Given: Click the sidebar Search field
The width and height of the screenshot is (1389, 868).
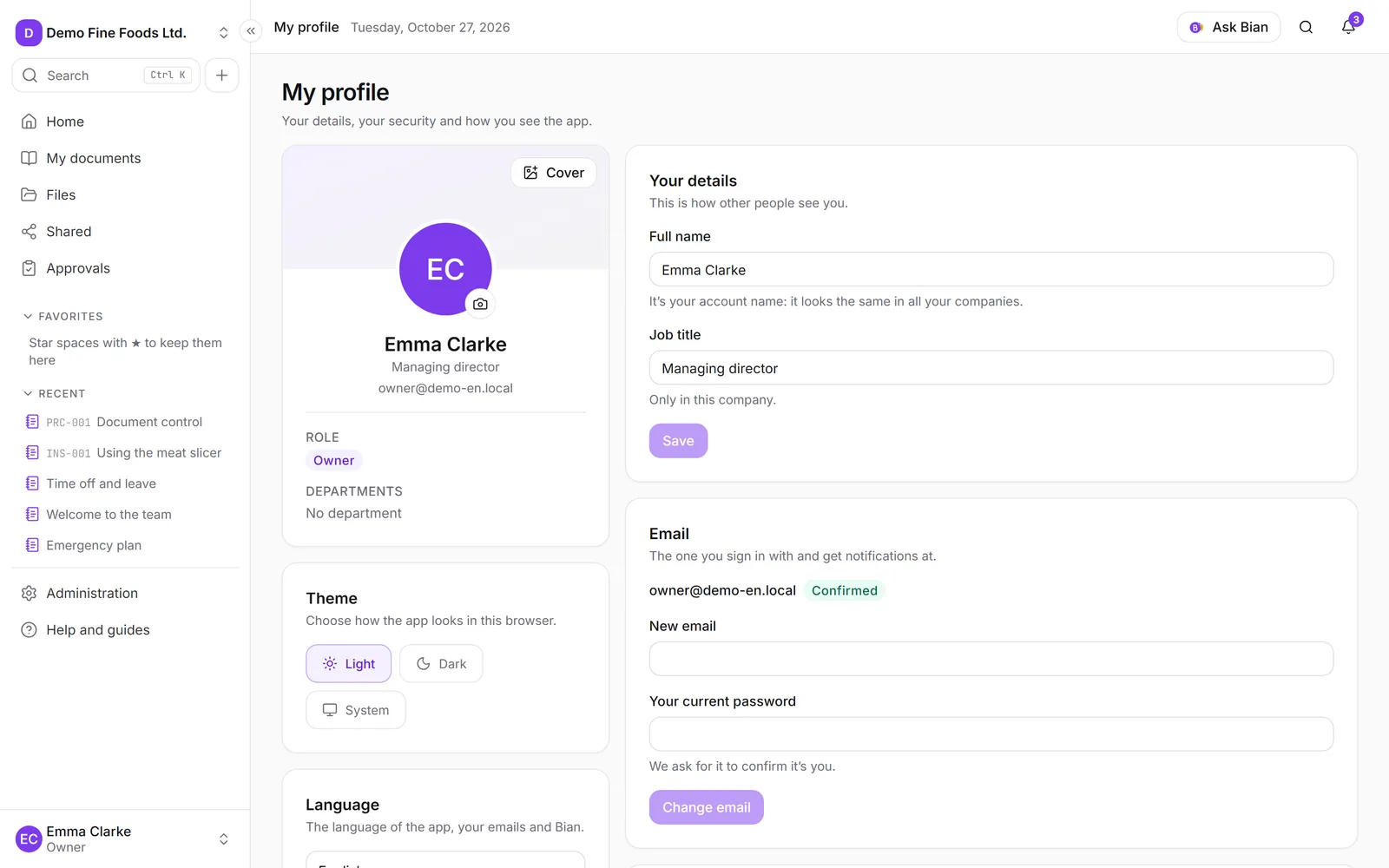Looking at the screenshot, I should 106,76.
